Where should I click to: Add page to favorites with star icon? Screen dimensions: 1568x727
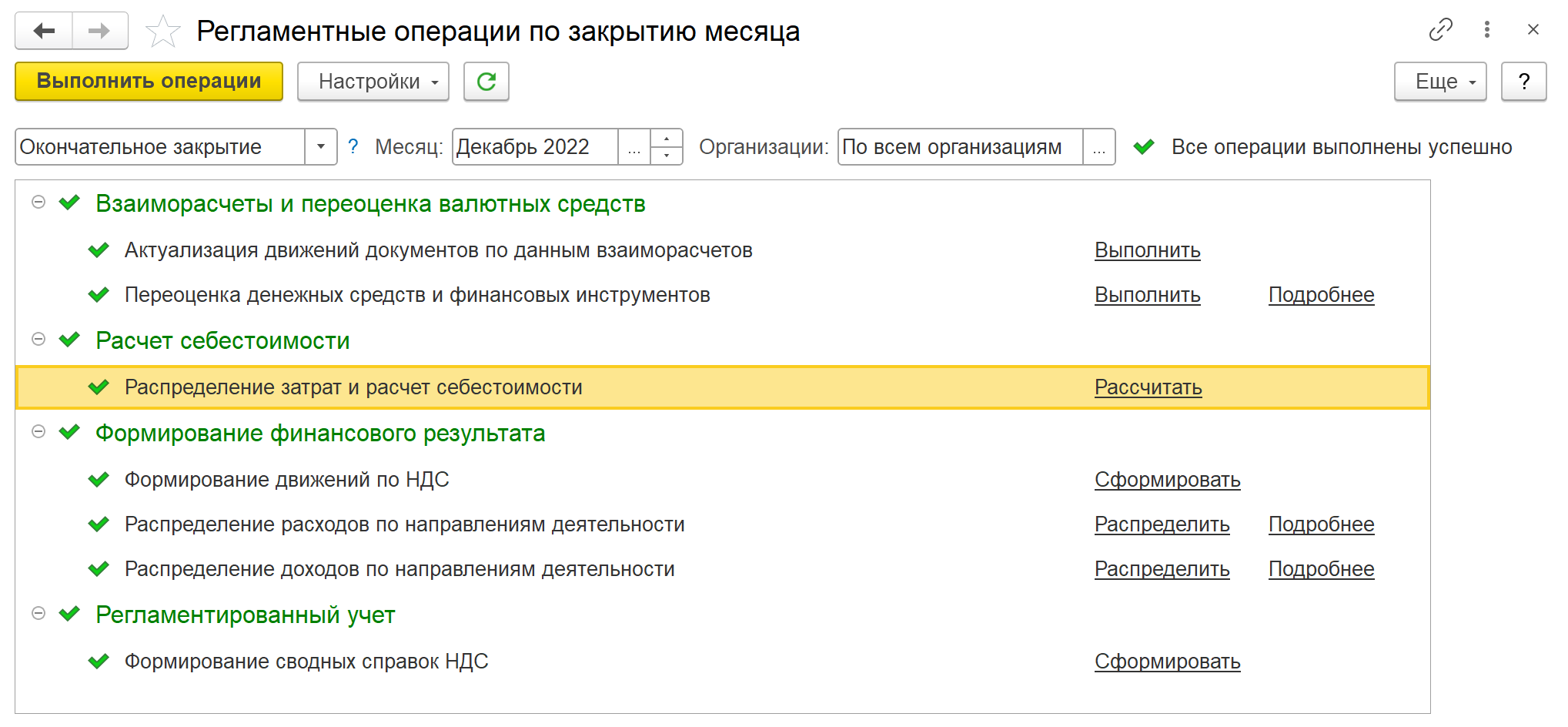click(162, 32)
